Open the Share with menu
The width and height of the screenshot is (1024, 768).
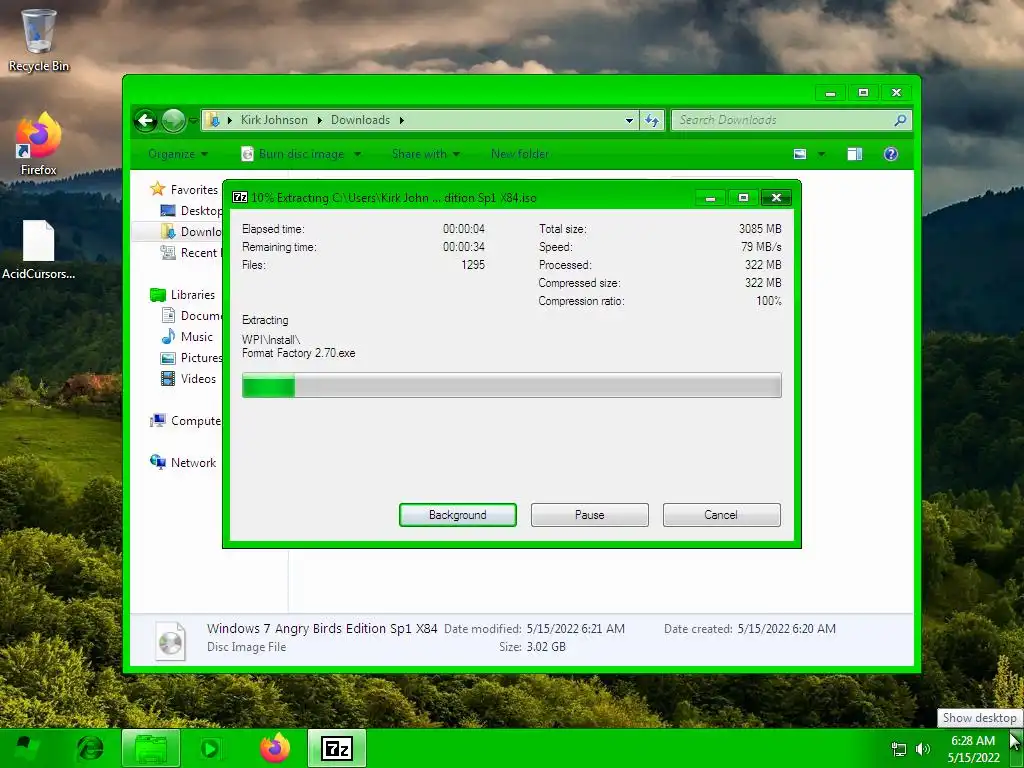click(426, 154)
